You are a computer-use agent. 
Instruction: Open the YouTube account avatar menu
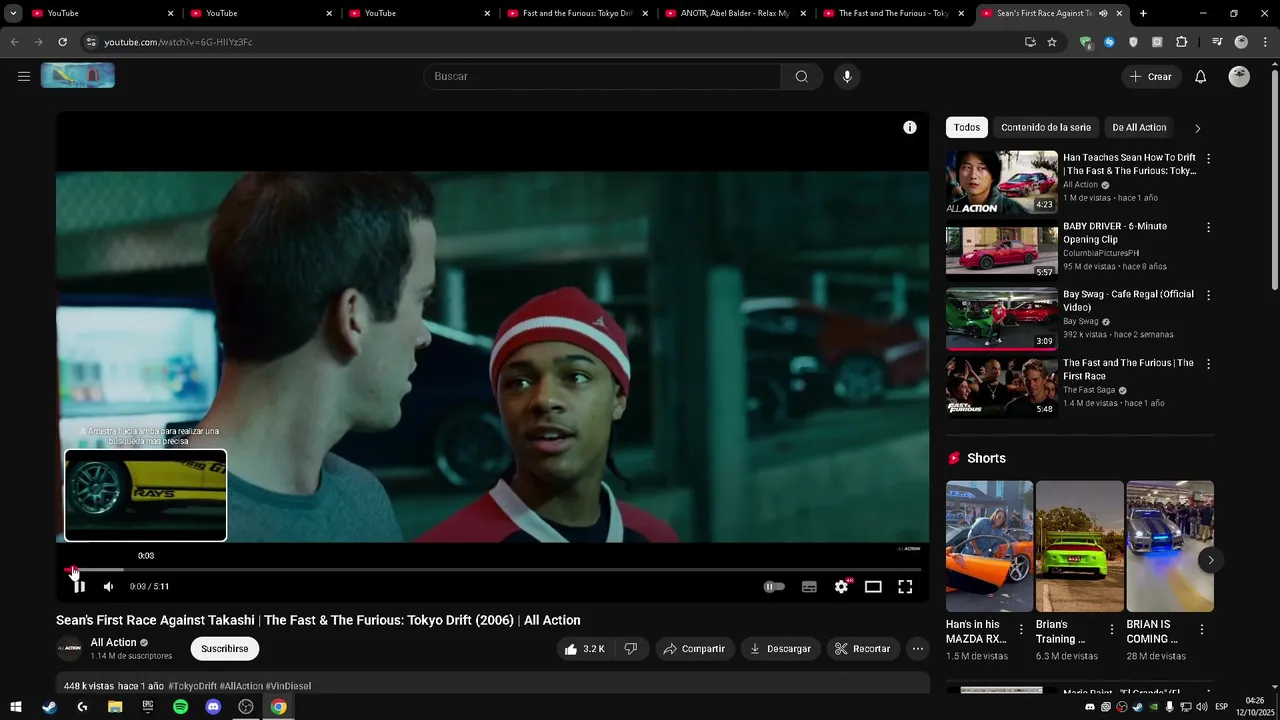click(x=1239, y=77)
